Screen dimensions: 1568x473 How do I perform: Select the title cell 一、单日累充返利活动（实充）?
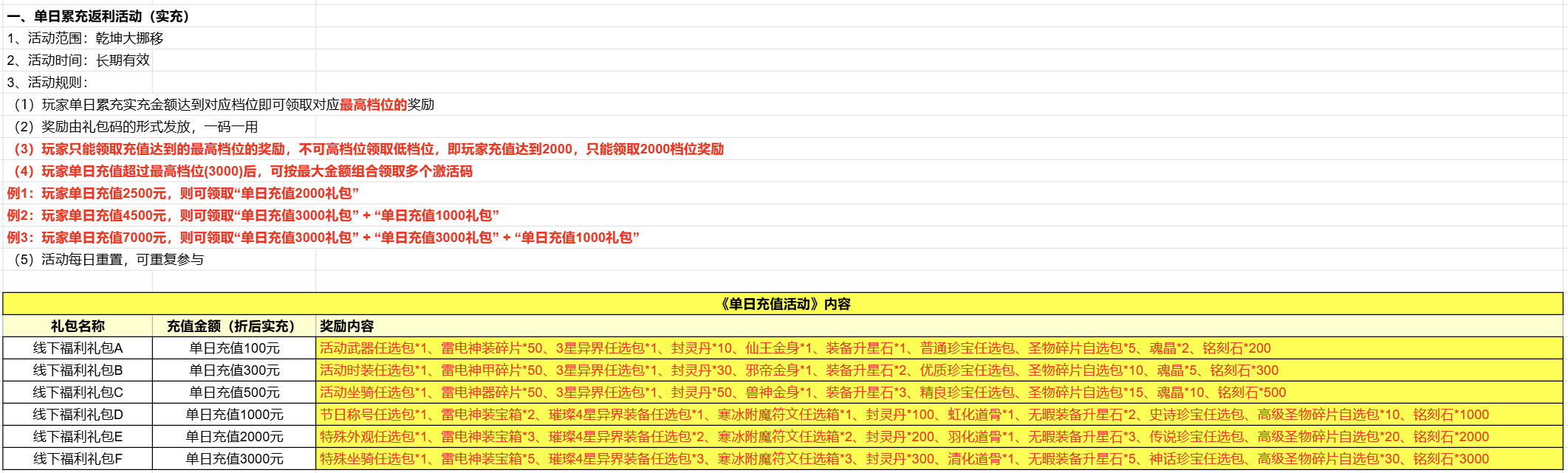[98, 16]
